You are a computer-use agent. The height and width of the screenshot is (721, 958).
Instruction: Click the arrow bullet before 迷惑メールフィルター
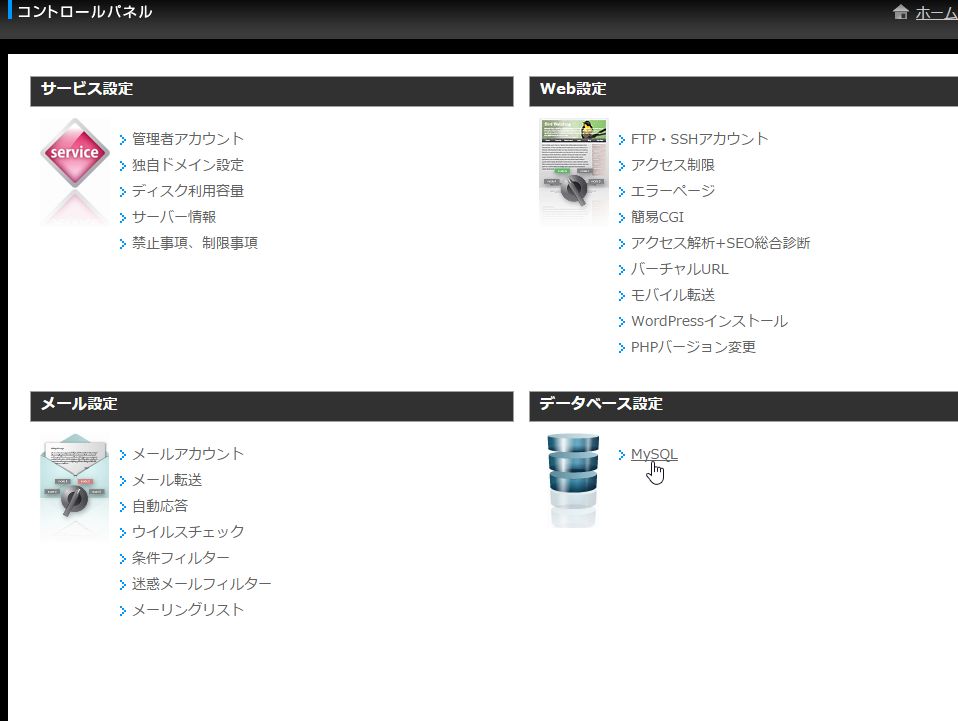pos(123,585)
